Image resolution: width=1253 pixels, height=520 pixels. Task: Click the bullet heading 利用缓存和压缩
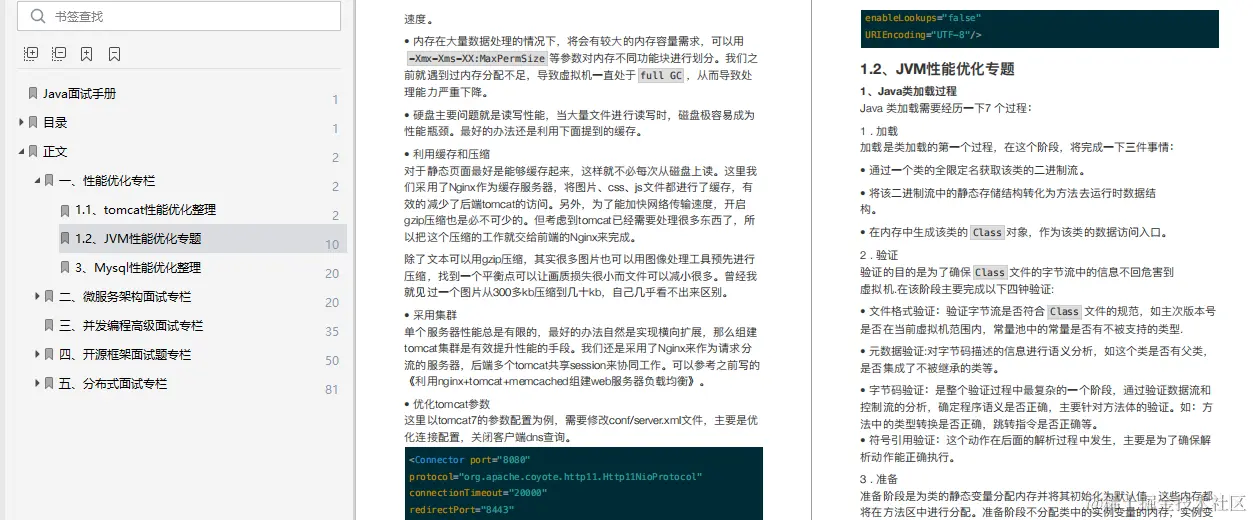tap(451, 155)
